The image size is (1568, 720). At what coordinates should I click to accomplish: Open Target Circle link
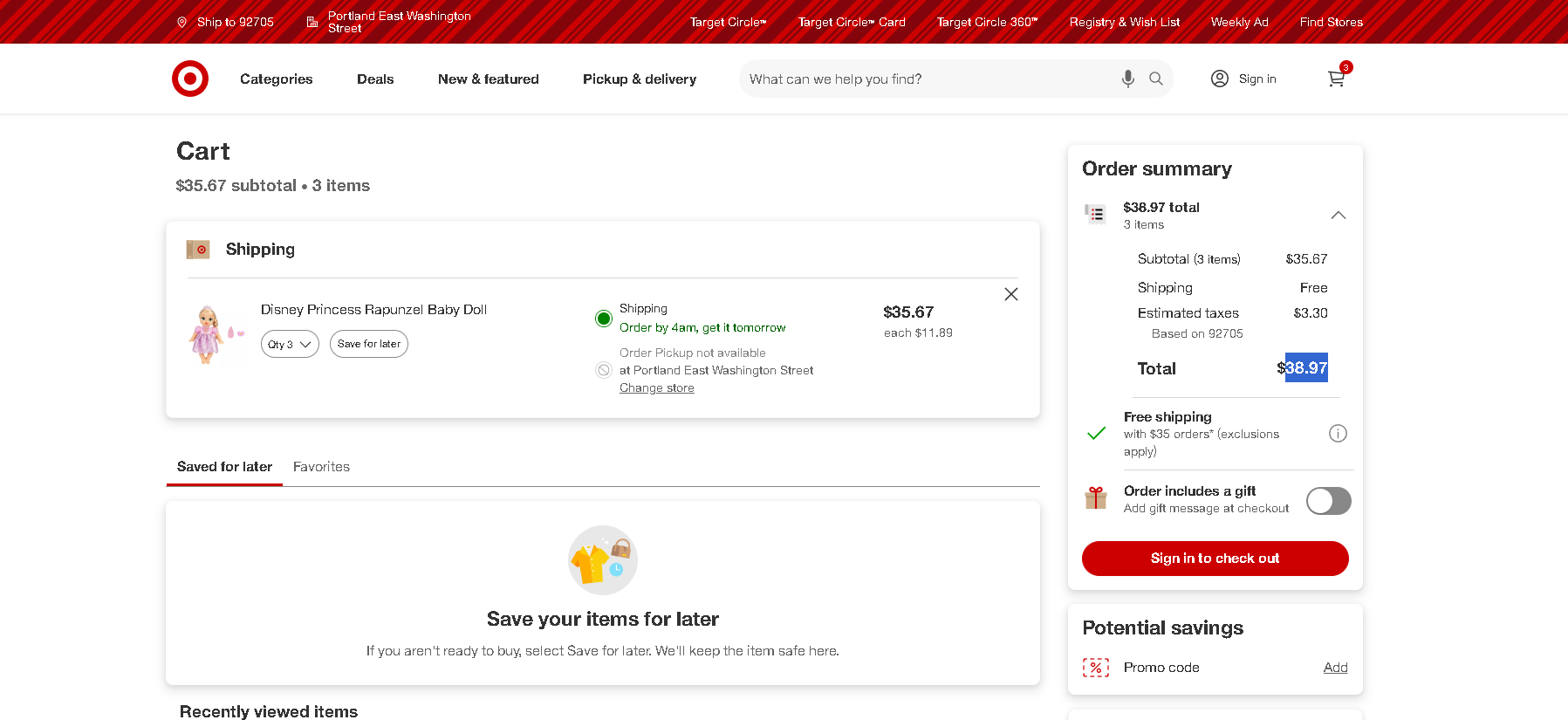coord(729,22)
